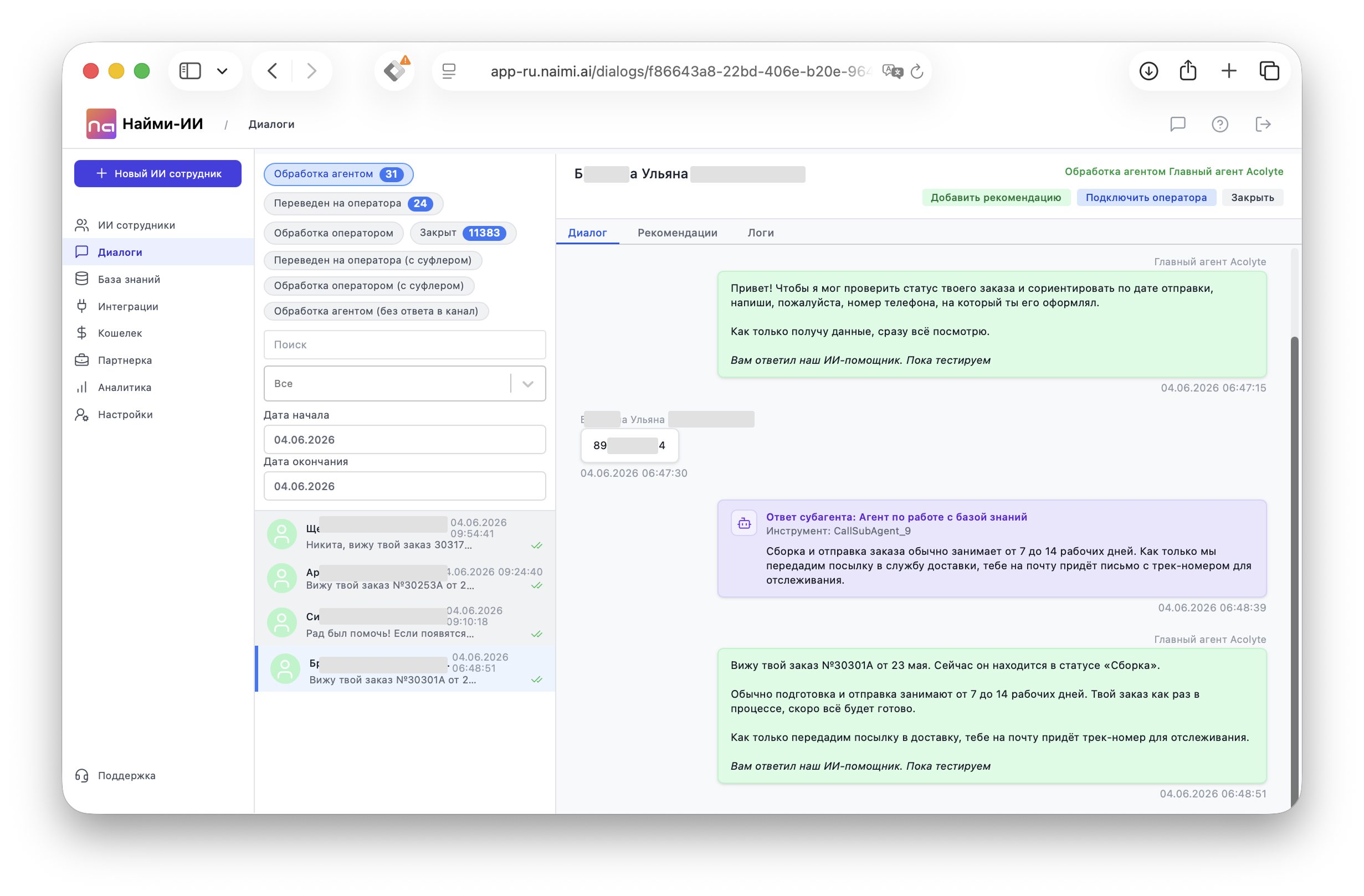Screen dimensions: 1364x896
Task: Open a new tab with the plus icon
Action: tap(1228, 71)
